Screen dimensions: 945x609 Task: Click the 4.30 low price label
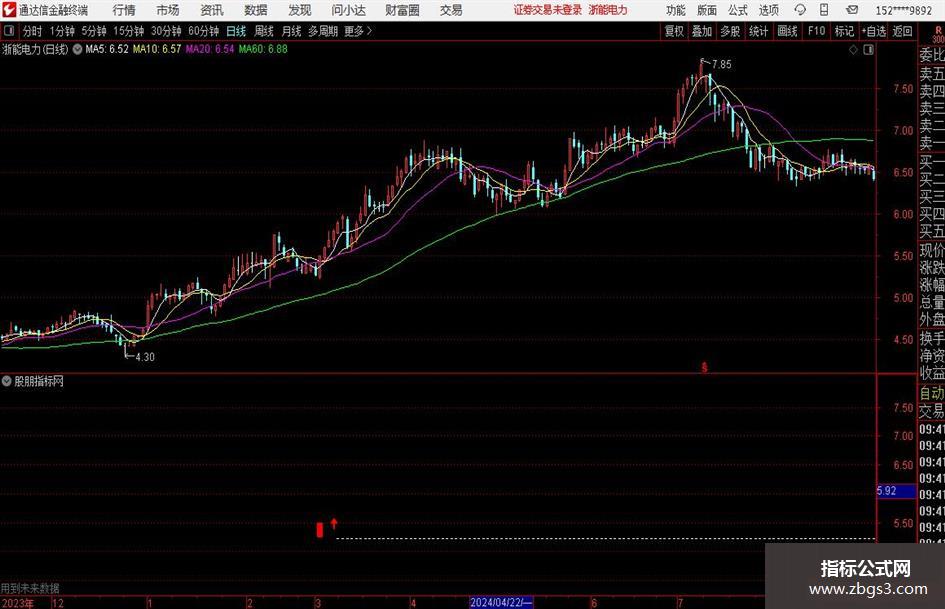(x=145, y=357)
